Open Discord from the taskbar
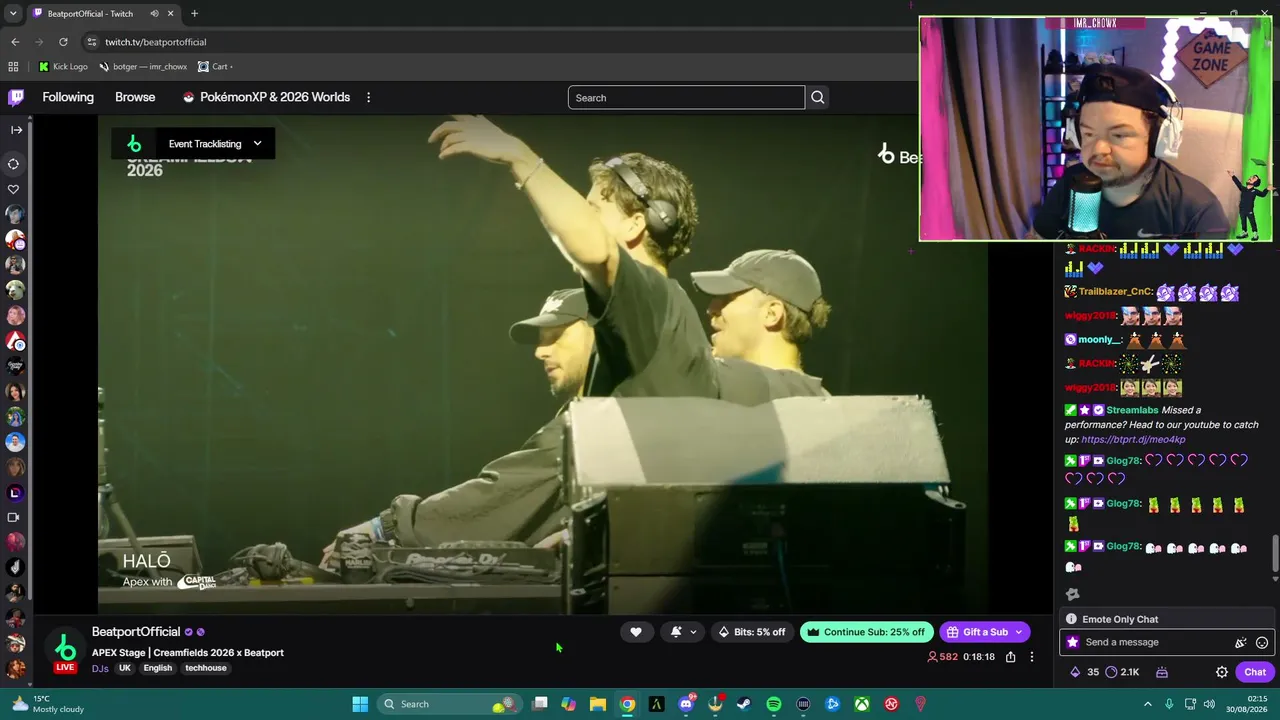Viewport: 1280px width, 720px height. pos(686,704)
